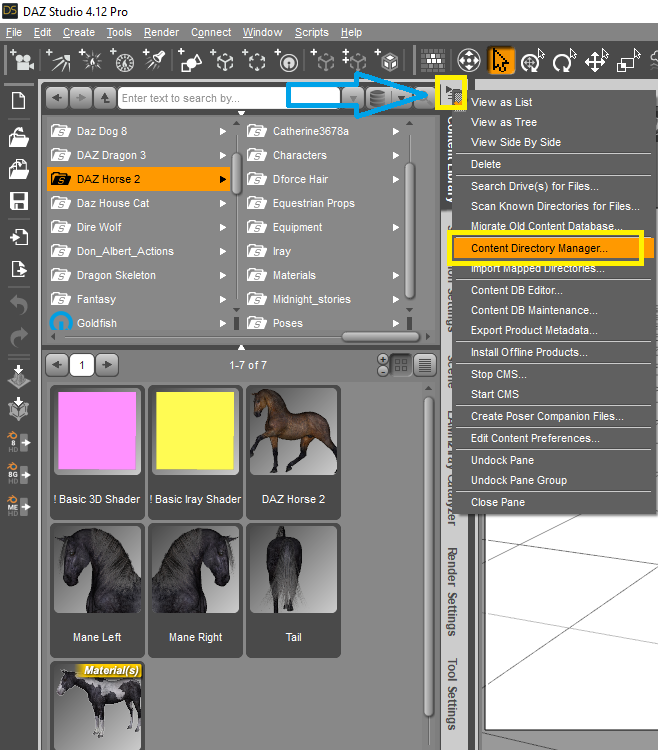Screen dimensions: 658x750
Task: Expand the Poses folder arrow
Action: click(395, 323)
